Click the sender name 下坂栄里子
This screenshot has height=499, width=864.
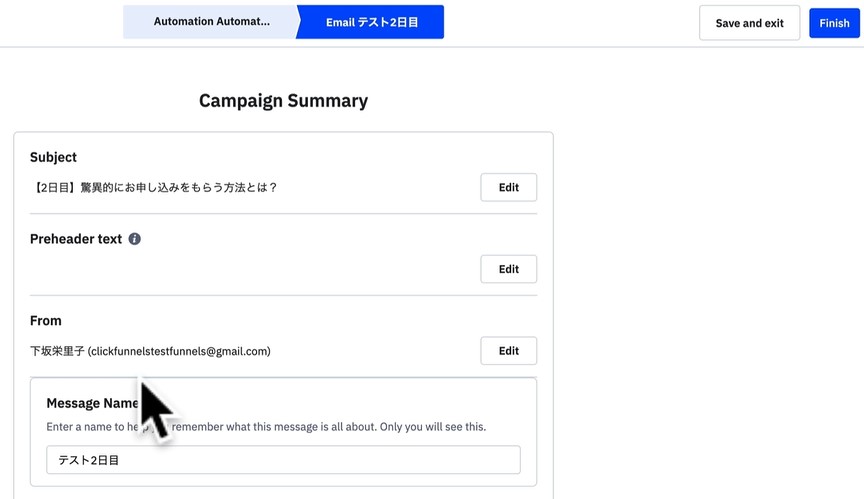tap(56, 351)
